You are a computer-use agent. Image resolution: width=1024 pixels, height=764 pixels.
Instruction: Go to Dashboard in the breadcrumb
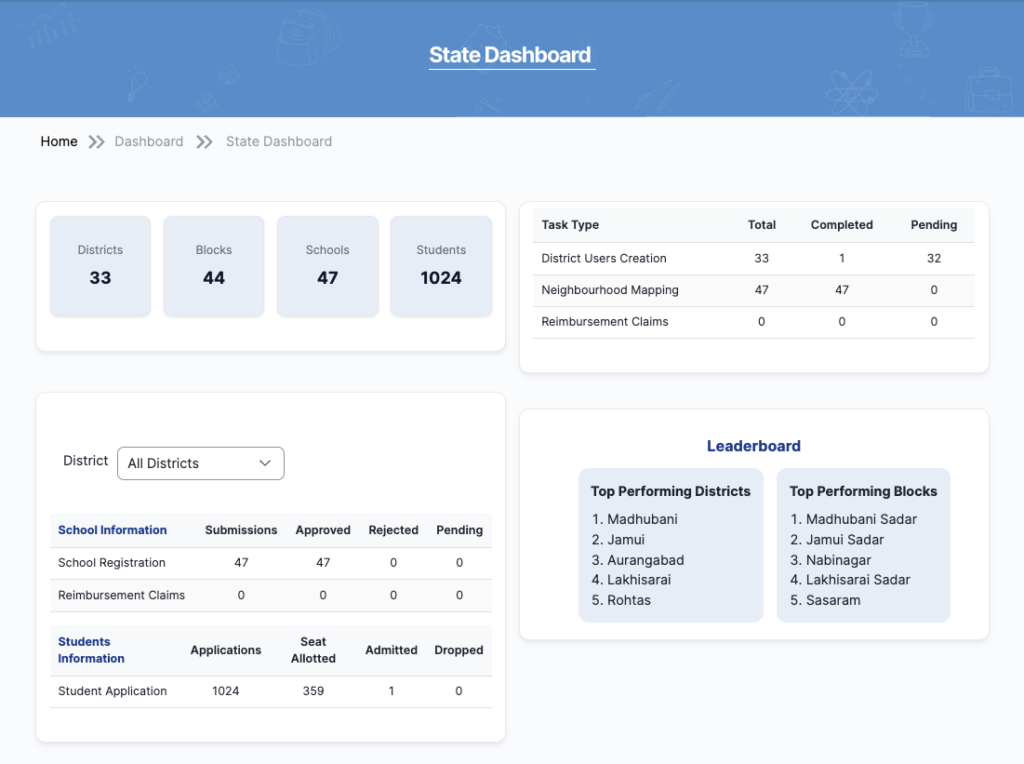click(149, 142)
